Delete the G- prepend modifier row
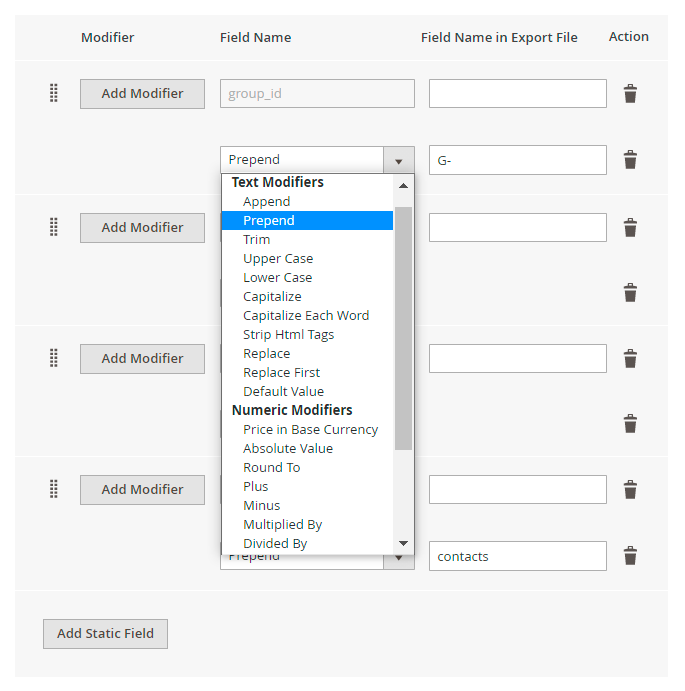 630,160
